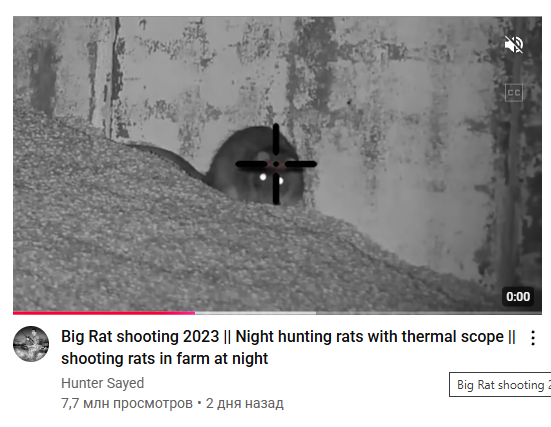Image resolution: width=551 pixels, height=427 pixels.
Task: Click the grey buffered part of the progress bar
Action: point(255,313)
